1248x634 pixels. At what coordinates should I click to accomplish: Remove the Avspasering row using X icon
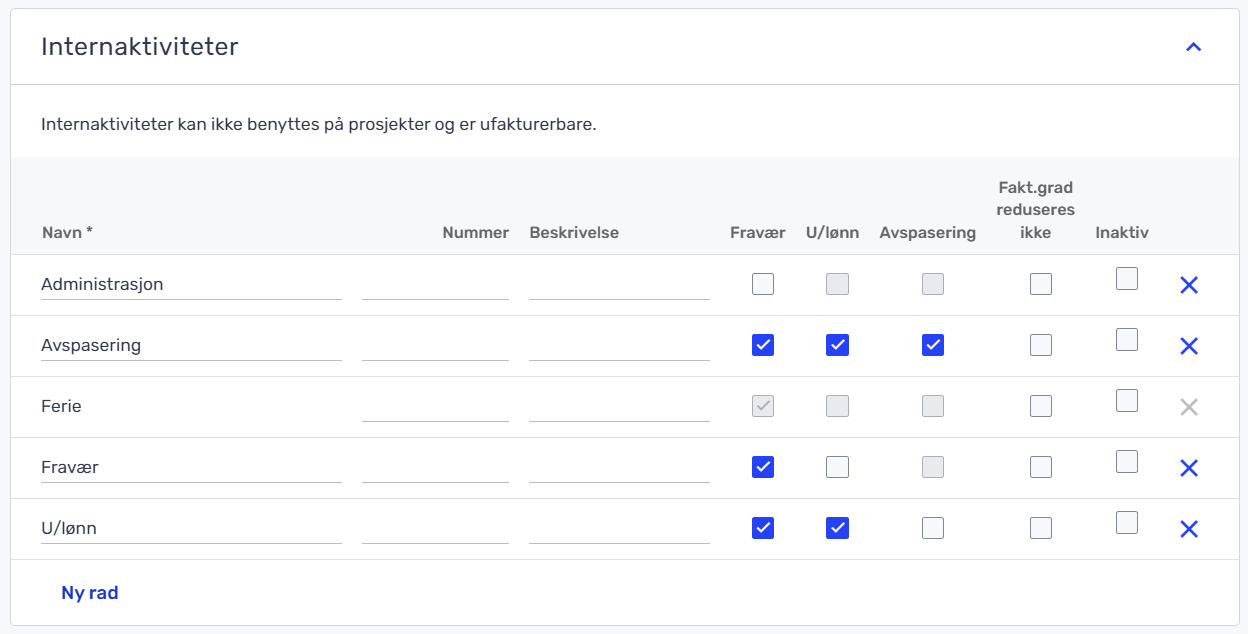[1188, 346]
